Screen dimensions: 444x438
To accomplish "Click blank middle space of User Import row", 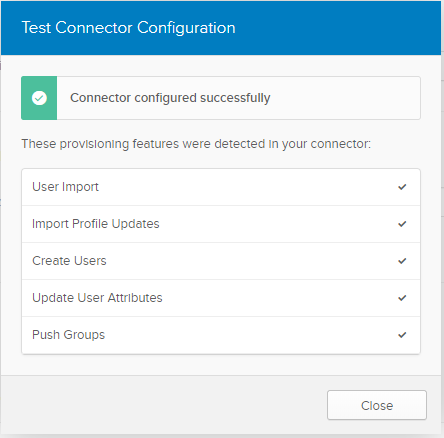I will 248,187.
